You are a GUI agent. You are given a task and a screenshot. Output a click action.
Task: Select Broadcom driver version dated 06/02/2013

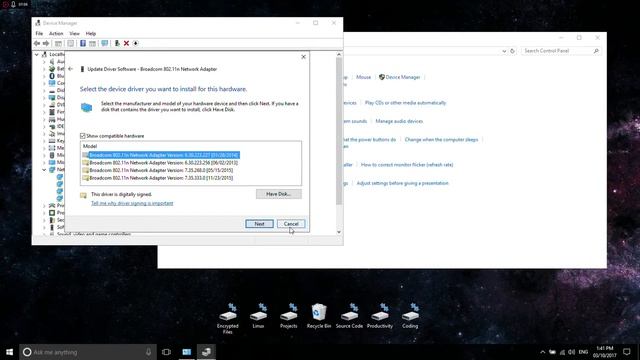tap(160, 163)
